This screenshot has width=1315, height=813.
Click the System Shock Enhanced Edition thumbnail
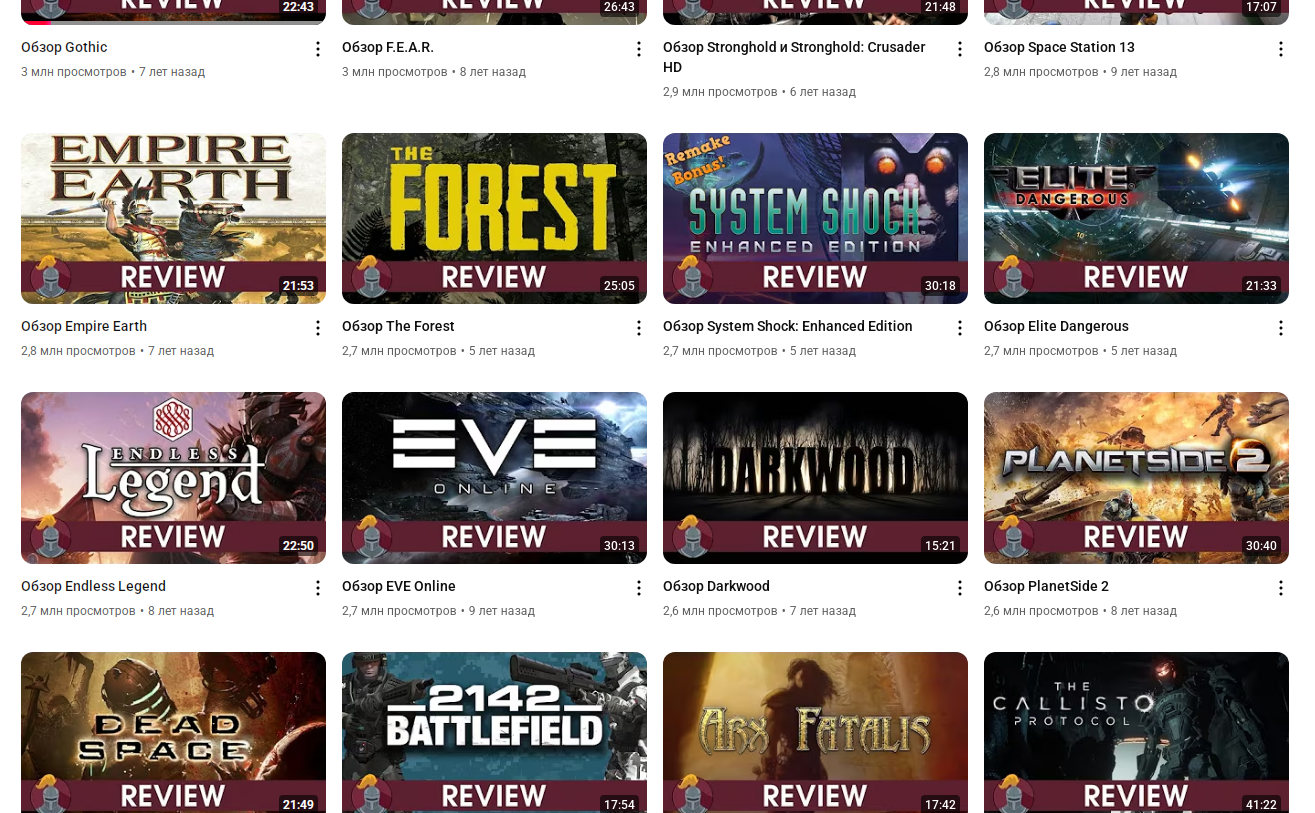coord(815,218)
